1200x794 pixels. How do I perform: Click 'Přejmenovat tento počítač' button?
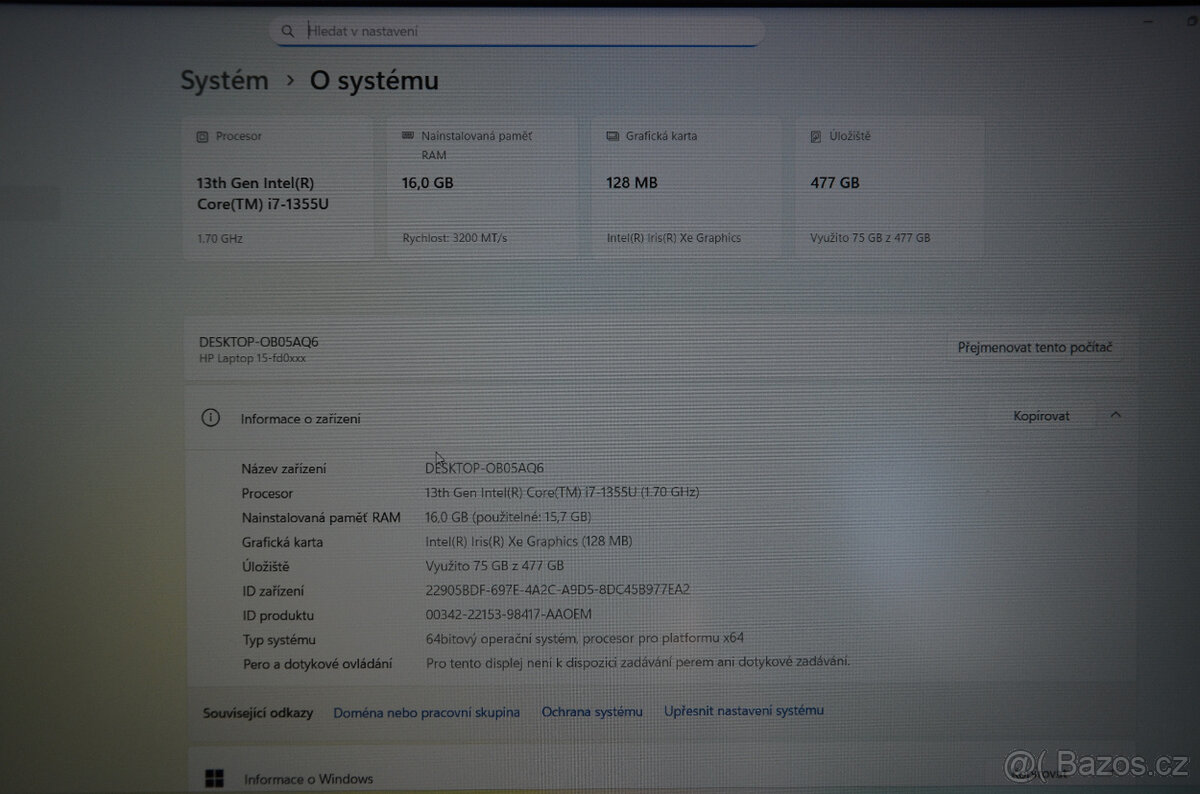coord(1035,348)
